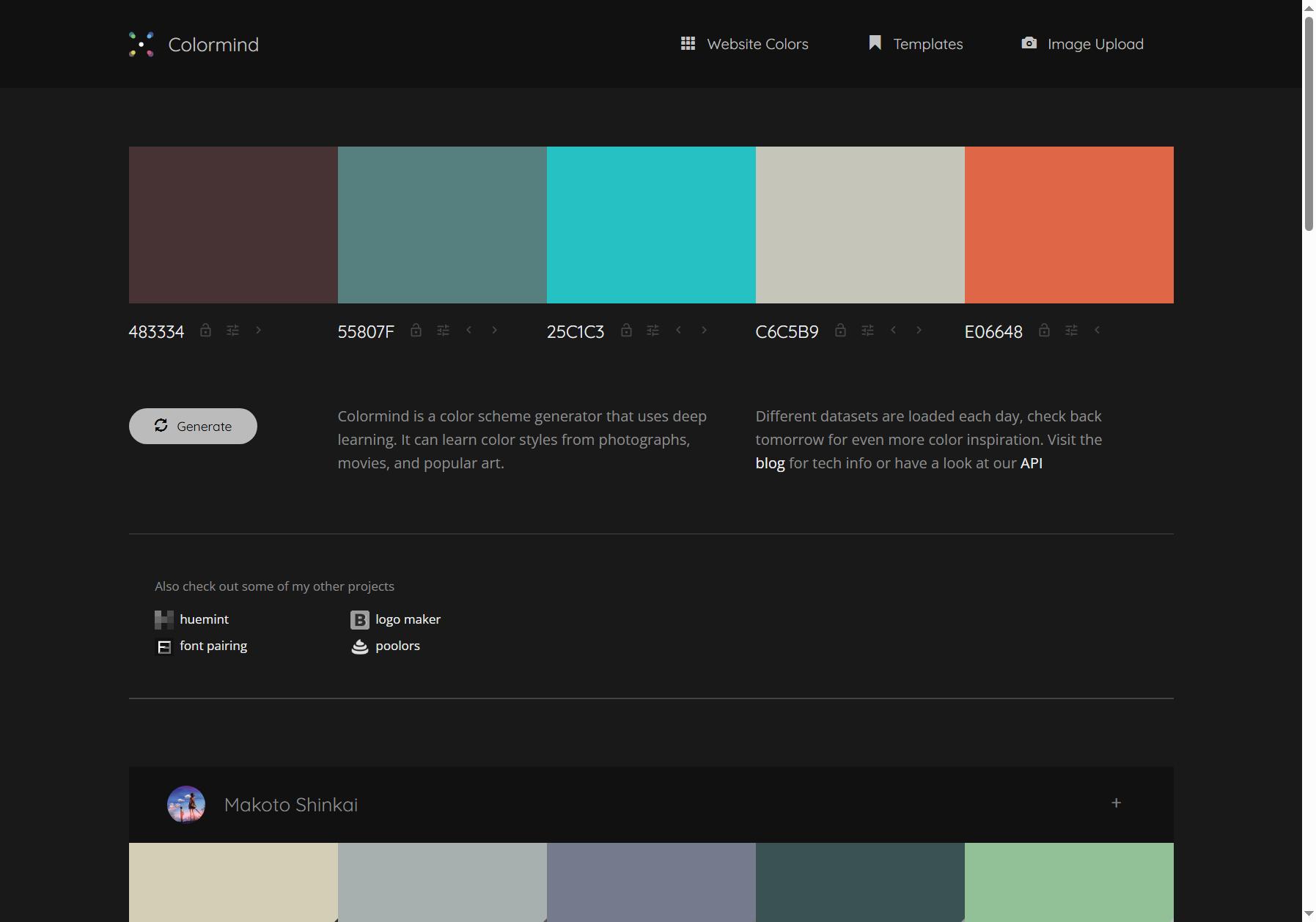Move 25C1C3 color to the left
This screenshot has width=1316, height=922.
(679, 330)
